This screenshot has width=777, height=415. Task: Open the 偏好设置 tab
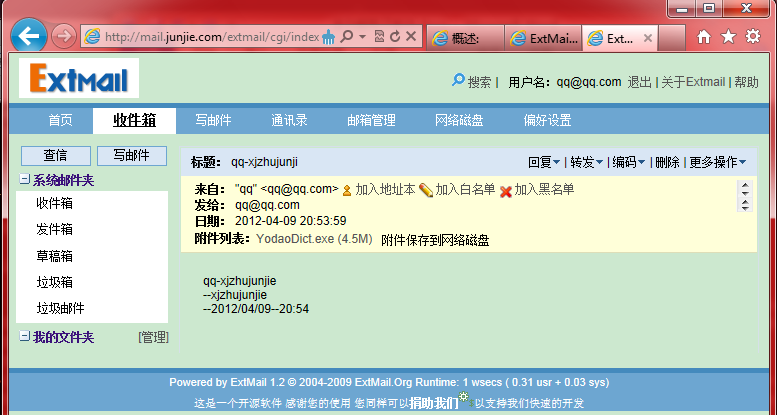547,120
